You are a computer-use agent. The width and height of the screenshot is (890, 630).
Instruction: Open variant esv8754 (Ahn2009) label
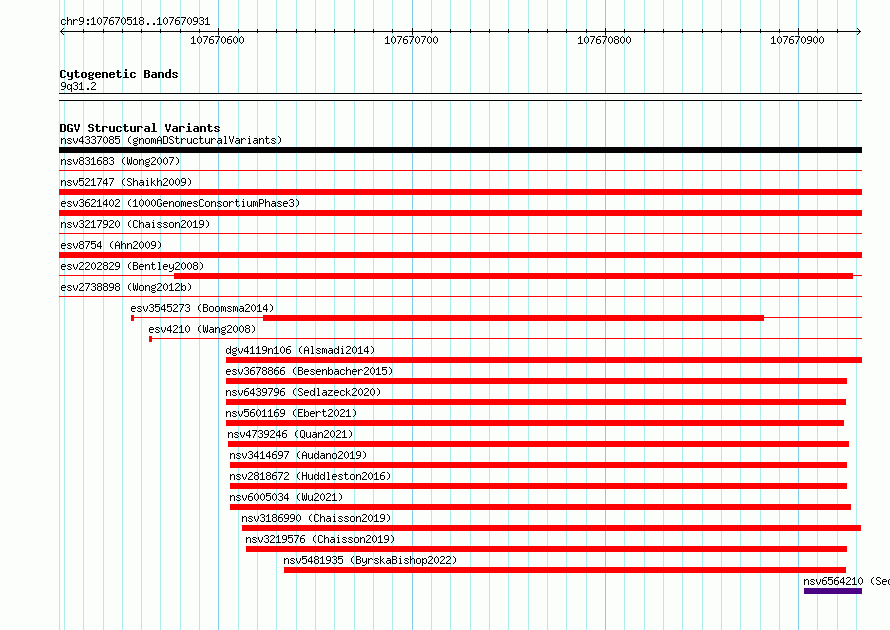111,245
